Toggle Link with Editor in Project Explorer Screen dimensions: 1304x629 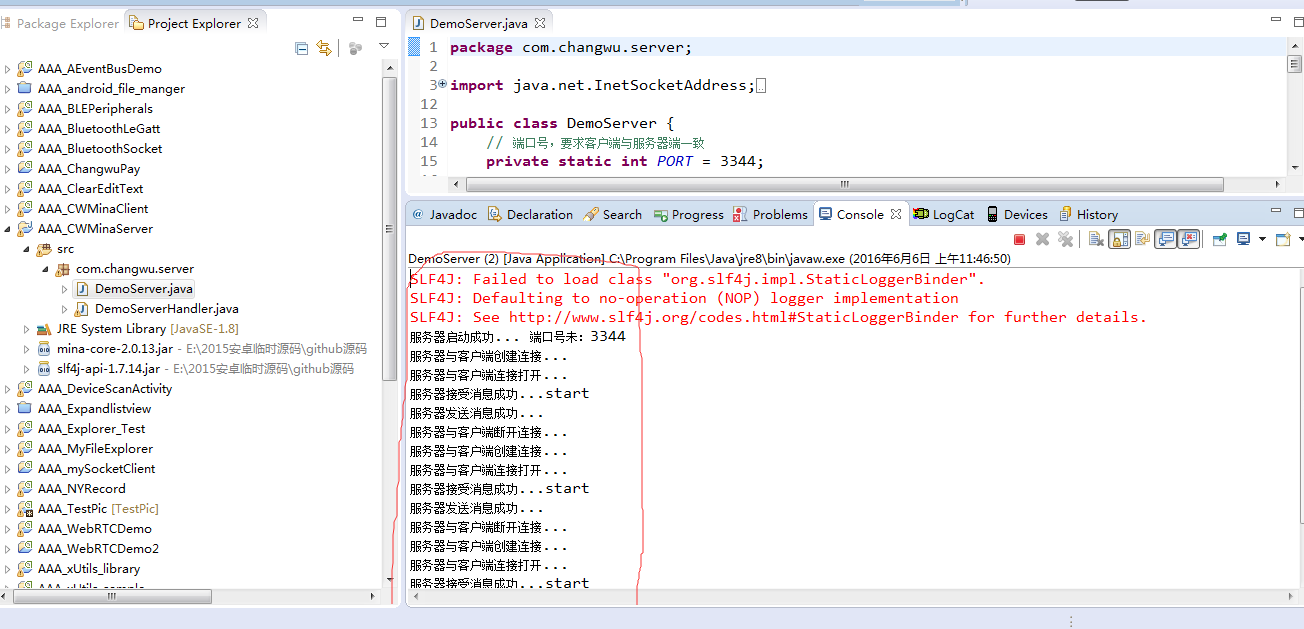tap(324, 48)
